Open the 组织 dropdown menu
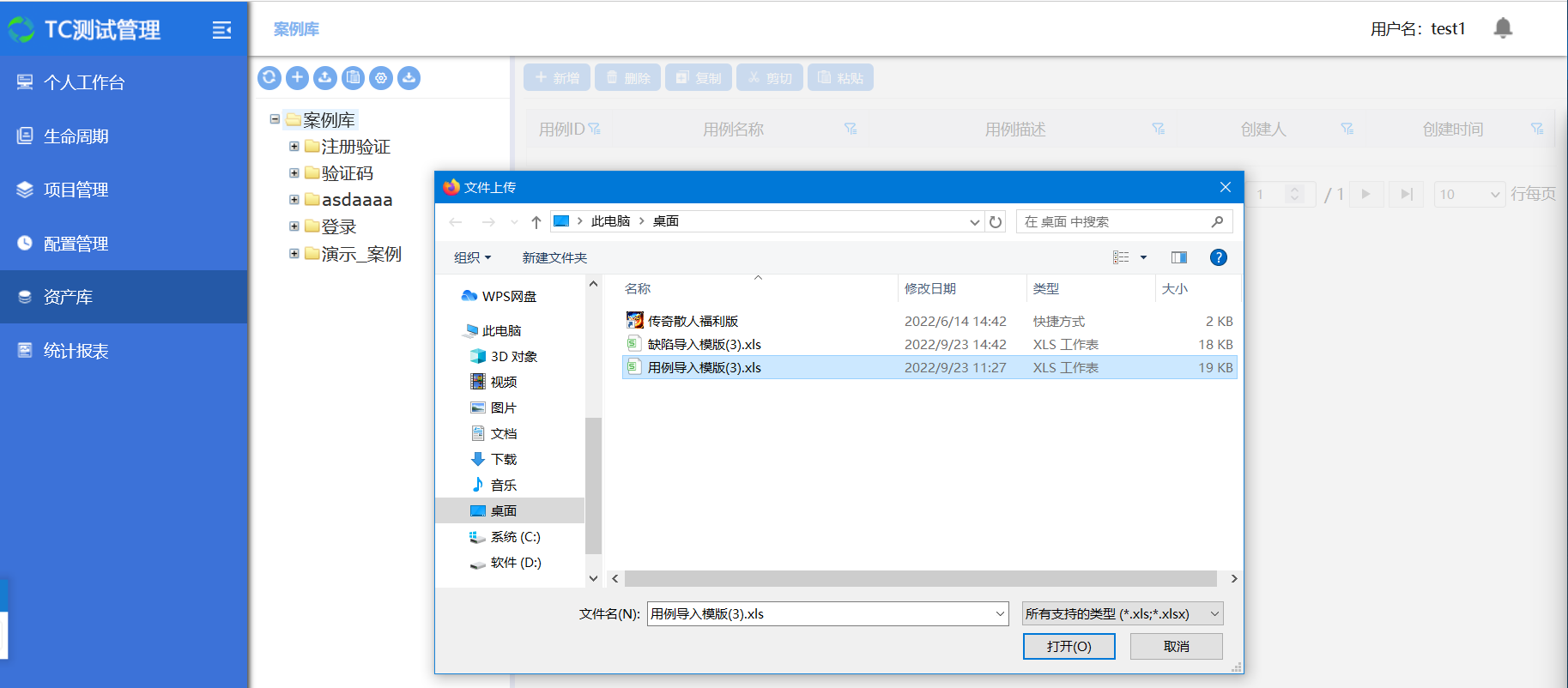The image size is (1568, 688). point(473,257)
